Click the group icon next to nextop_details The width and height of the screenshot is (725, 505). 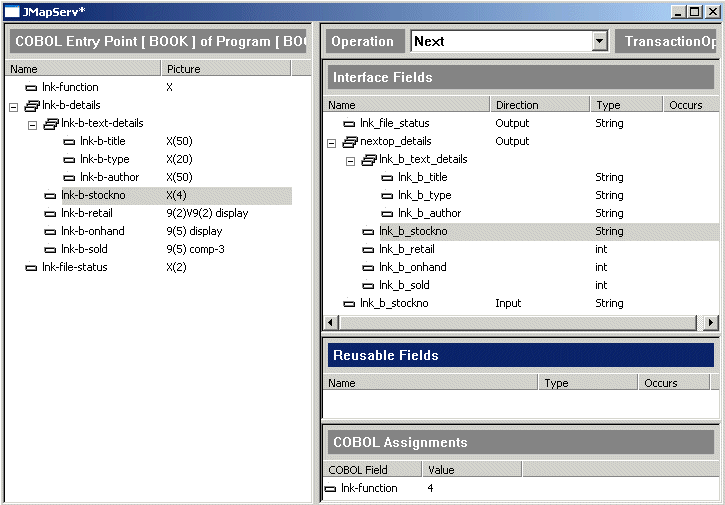349,142
